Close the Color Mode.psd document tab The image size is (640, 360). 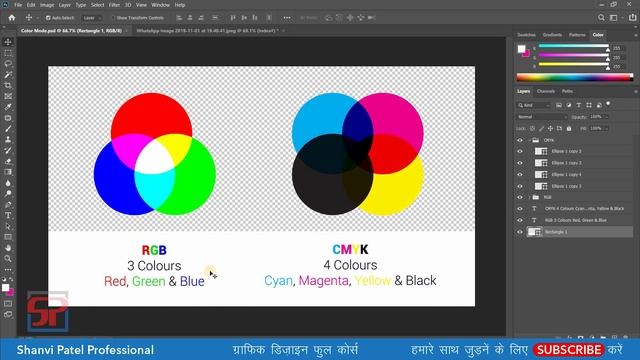(x=127, y=31)
